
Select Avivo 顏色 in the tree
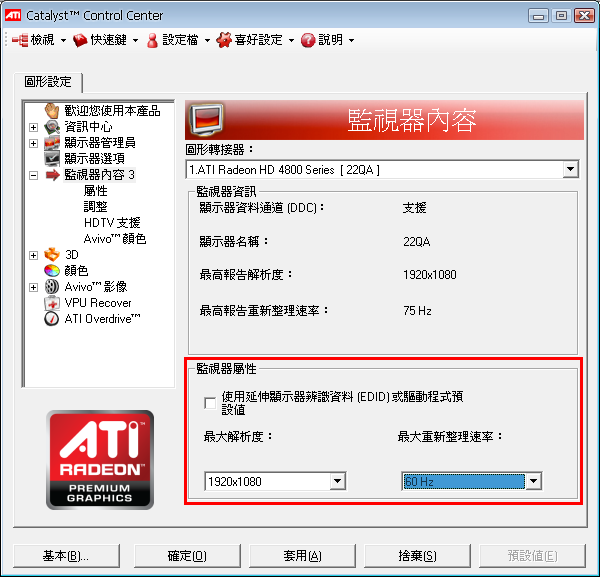(115, 239)
